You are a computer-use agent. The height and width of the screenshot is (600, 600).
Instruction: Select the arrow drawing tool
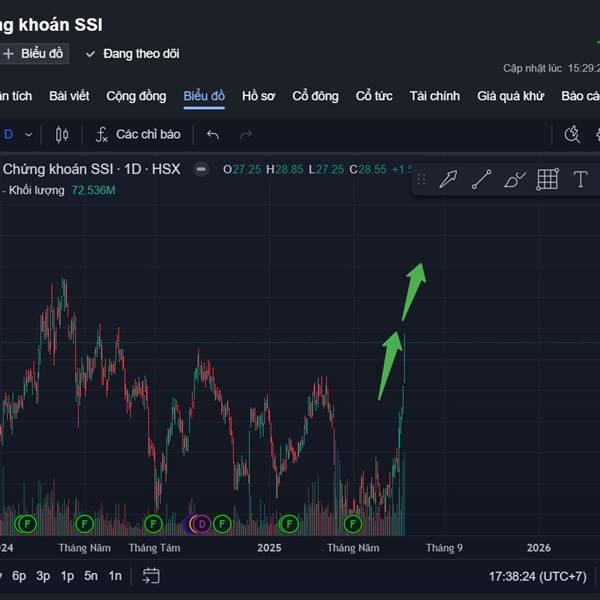coord(448,179)
